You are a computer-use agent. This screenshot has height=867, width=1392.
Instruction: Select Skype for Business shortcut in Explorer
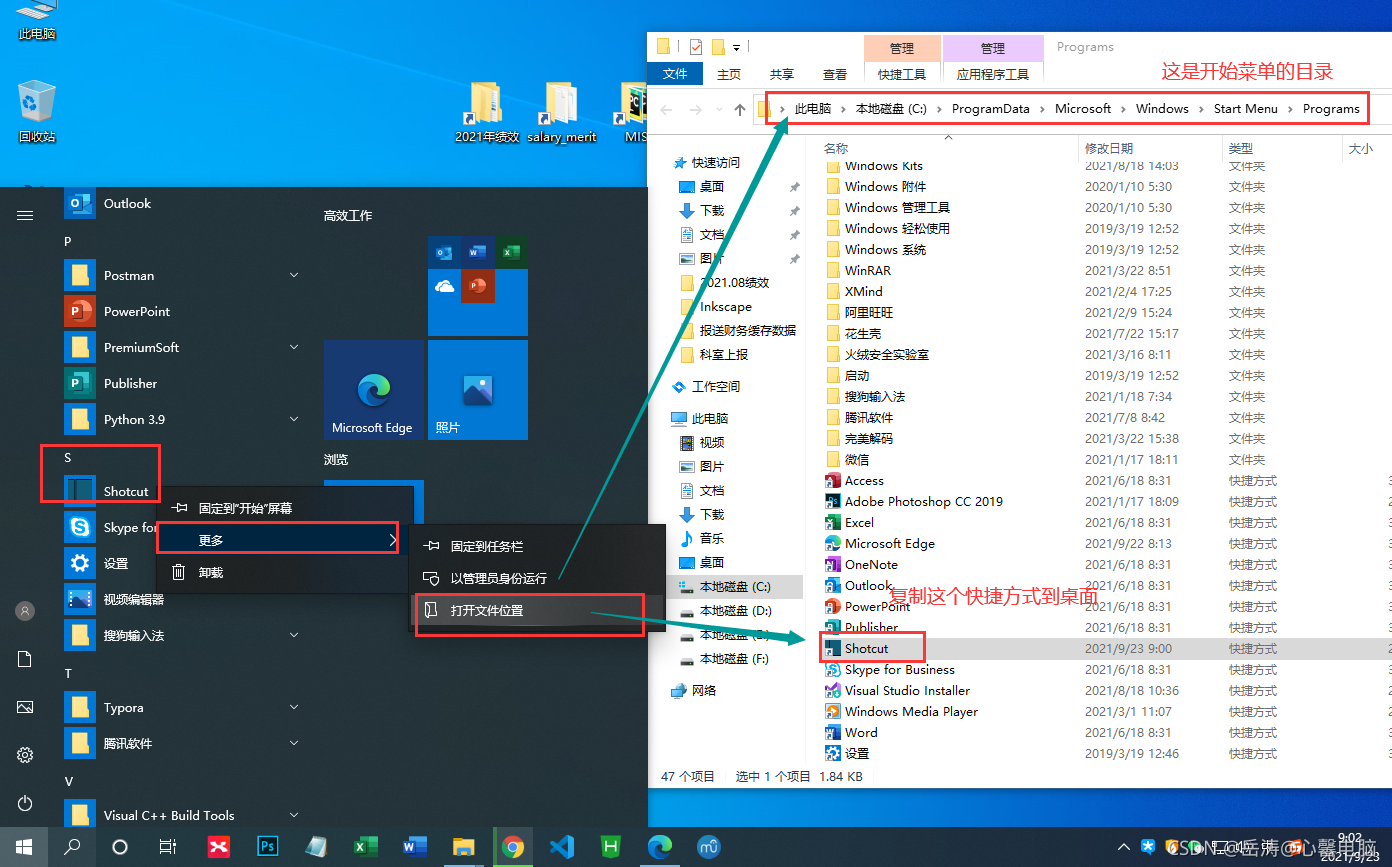(899, 669)
